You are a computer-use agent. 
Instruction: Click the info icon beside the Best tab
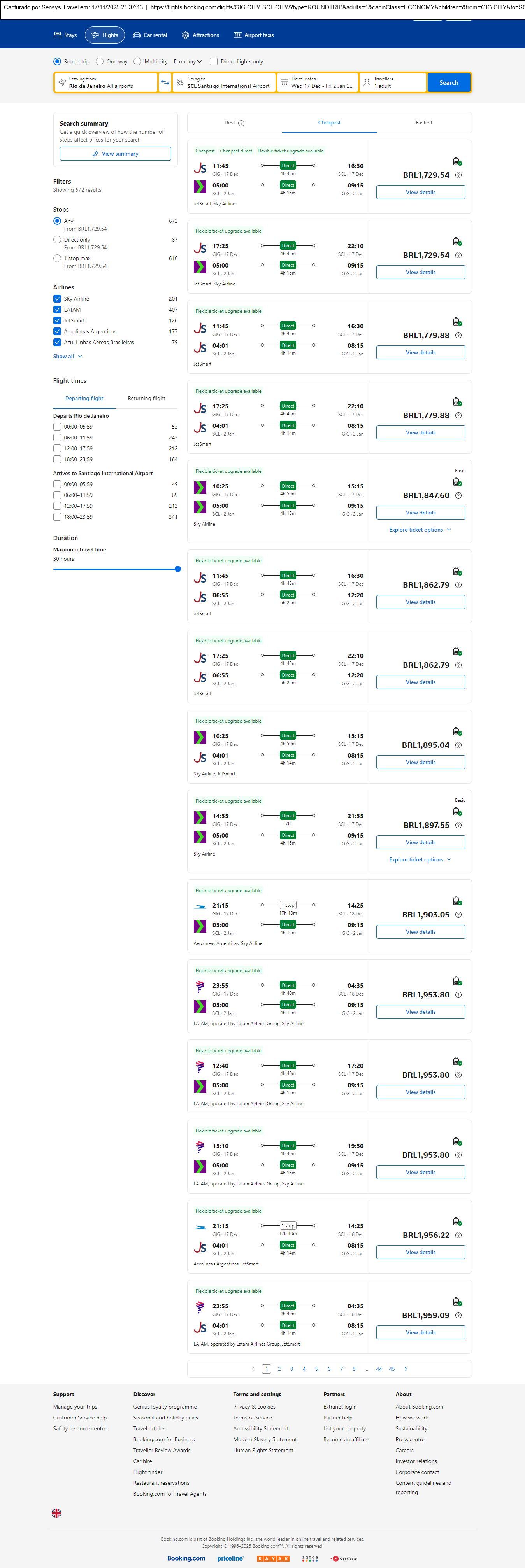(241, 123)
